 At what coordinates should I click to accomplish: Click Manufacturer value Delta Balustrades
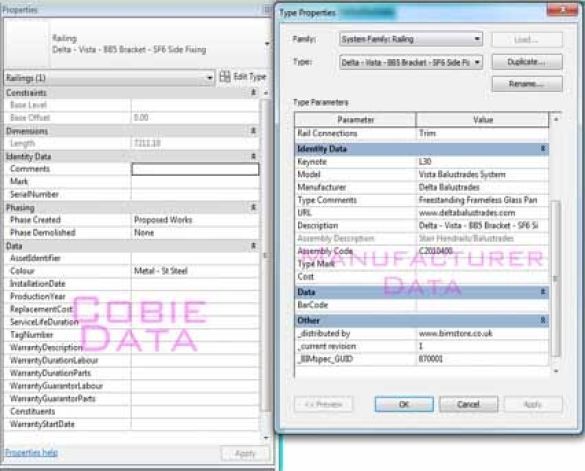482,187
